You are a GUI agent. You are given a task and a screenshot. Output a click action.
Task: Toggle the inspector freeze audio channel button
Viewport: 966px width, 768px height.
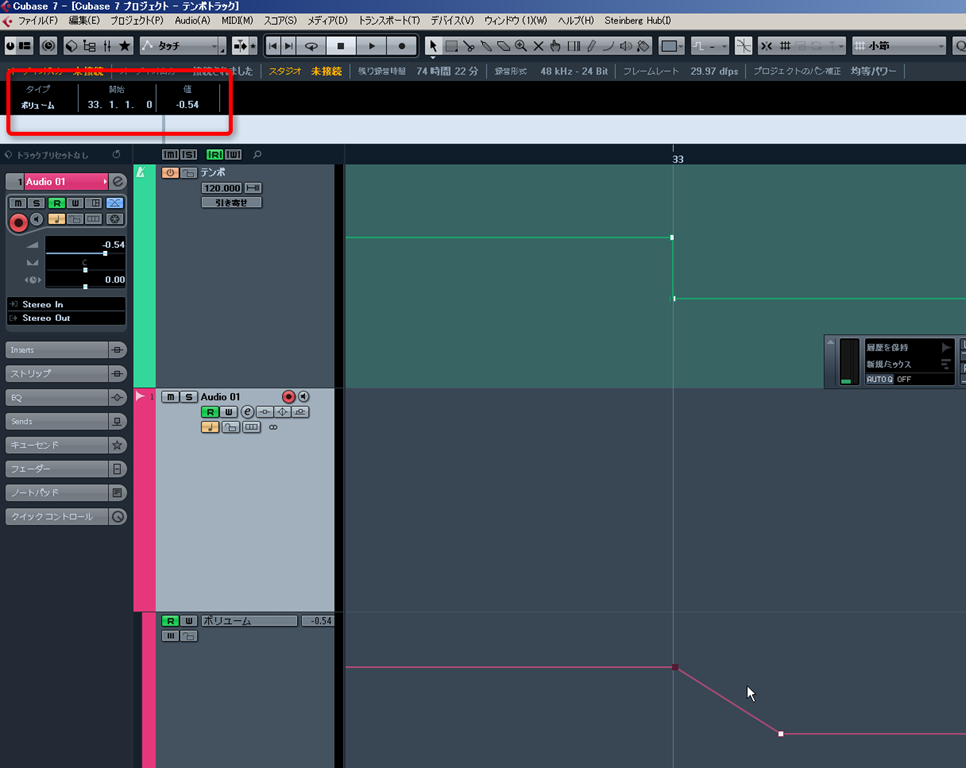click(x=115, y=219)
